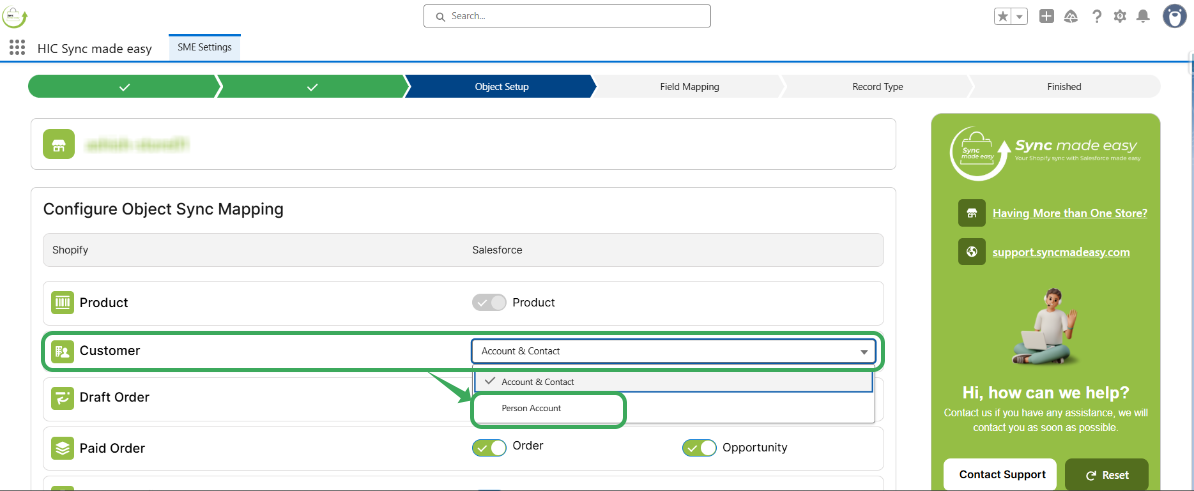Expand the Customer mapping dropdown
The image size is (1194, 491).
pos(673,351)
